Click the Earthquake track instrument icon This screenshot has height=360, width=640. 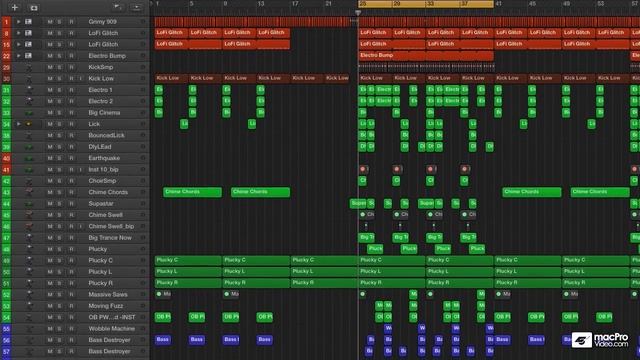click(29, 158)
